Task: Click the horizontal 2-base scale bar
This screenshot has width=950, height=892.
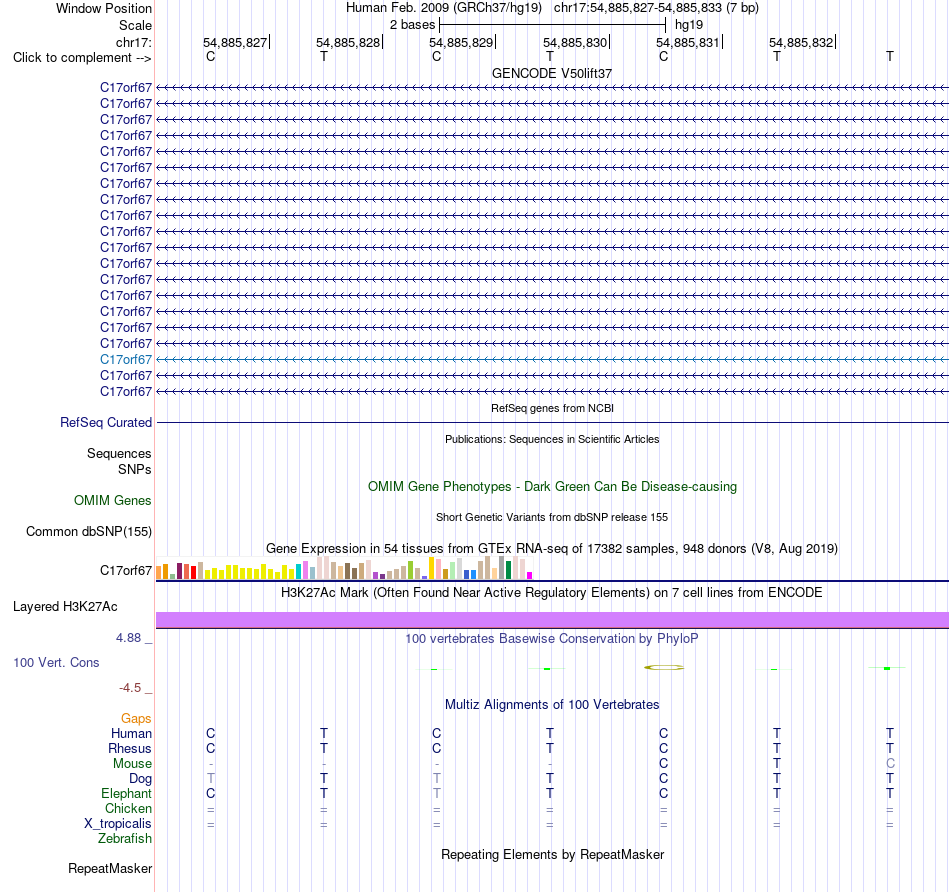Action: 553,25
